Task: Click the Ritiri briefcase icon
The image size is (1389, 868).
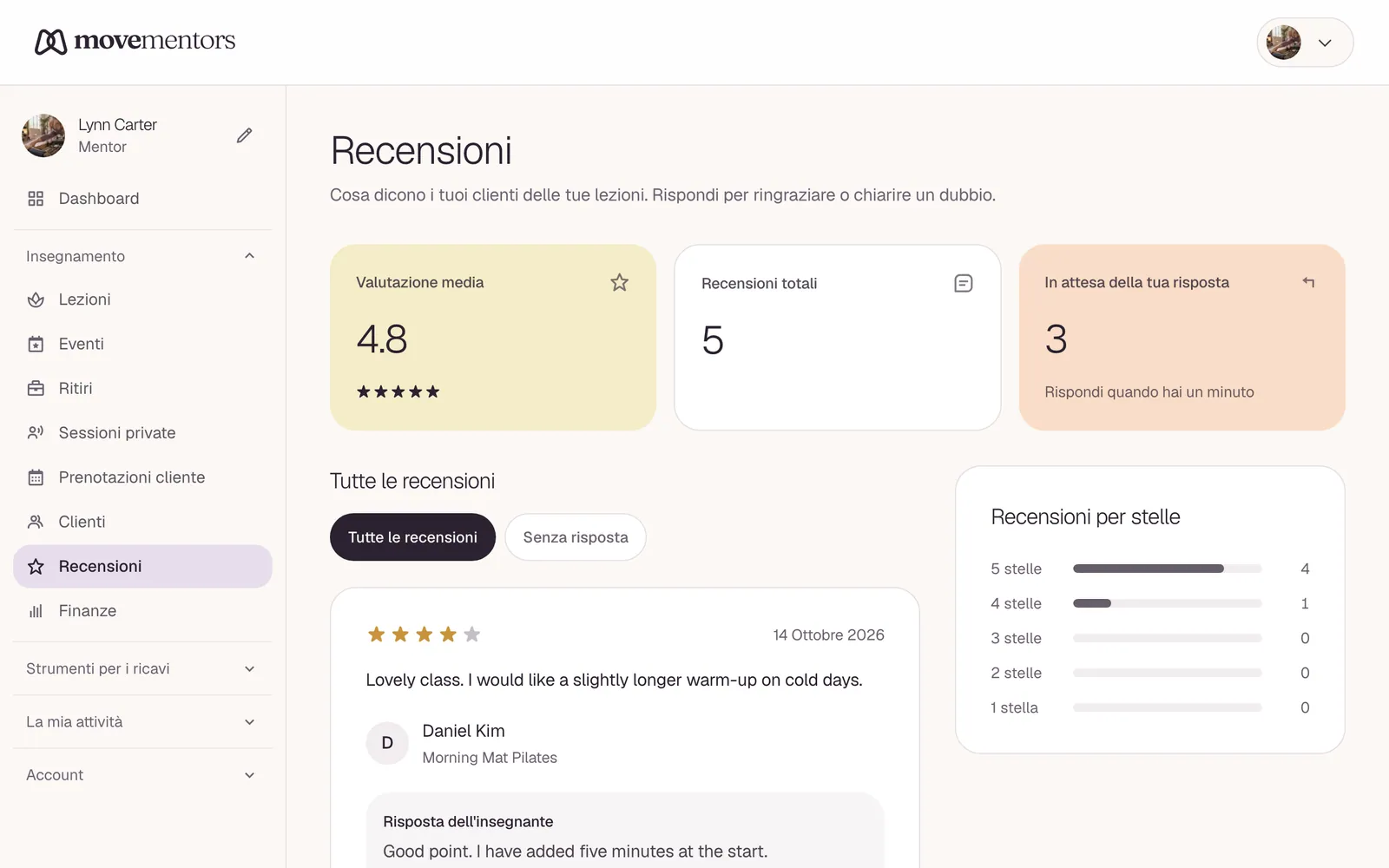Action: point(36,389)
